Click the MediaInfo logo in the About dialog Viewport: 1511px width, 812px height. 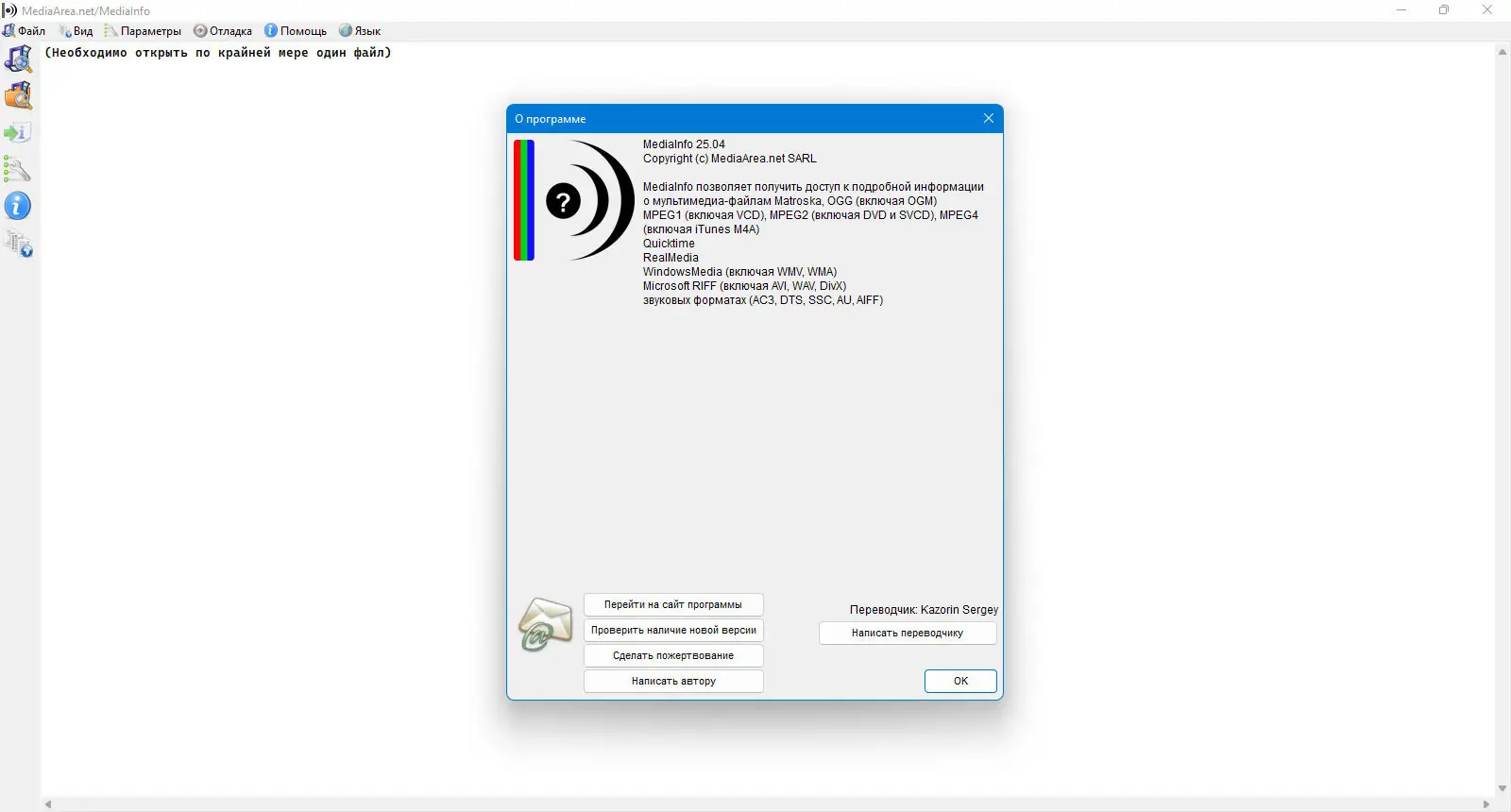point(574,200)
